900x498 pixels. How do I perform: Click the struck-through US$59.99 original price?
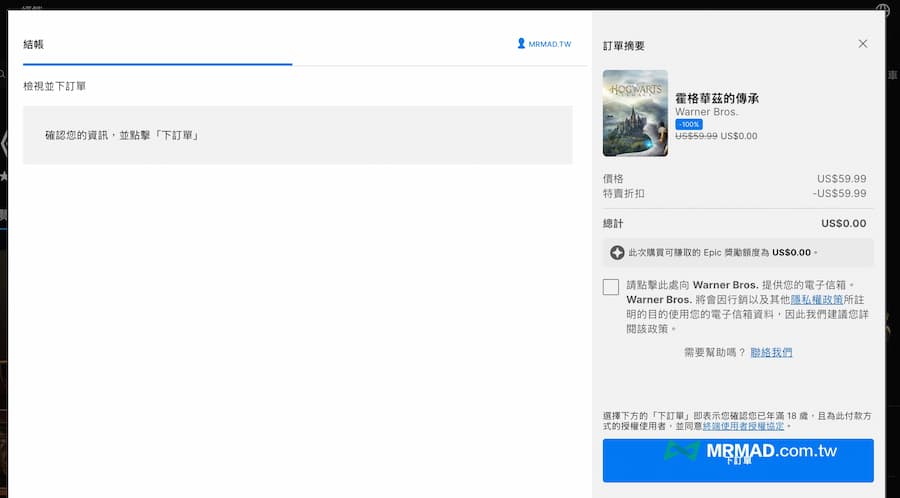click(x=696, y=136)
